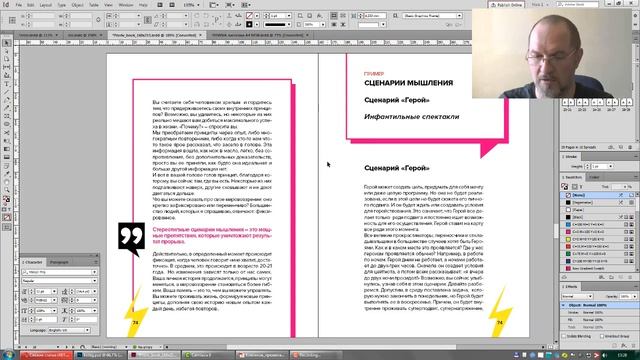Select the Rectangle Frame tool

coord(7,116)
